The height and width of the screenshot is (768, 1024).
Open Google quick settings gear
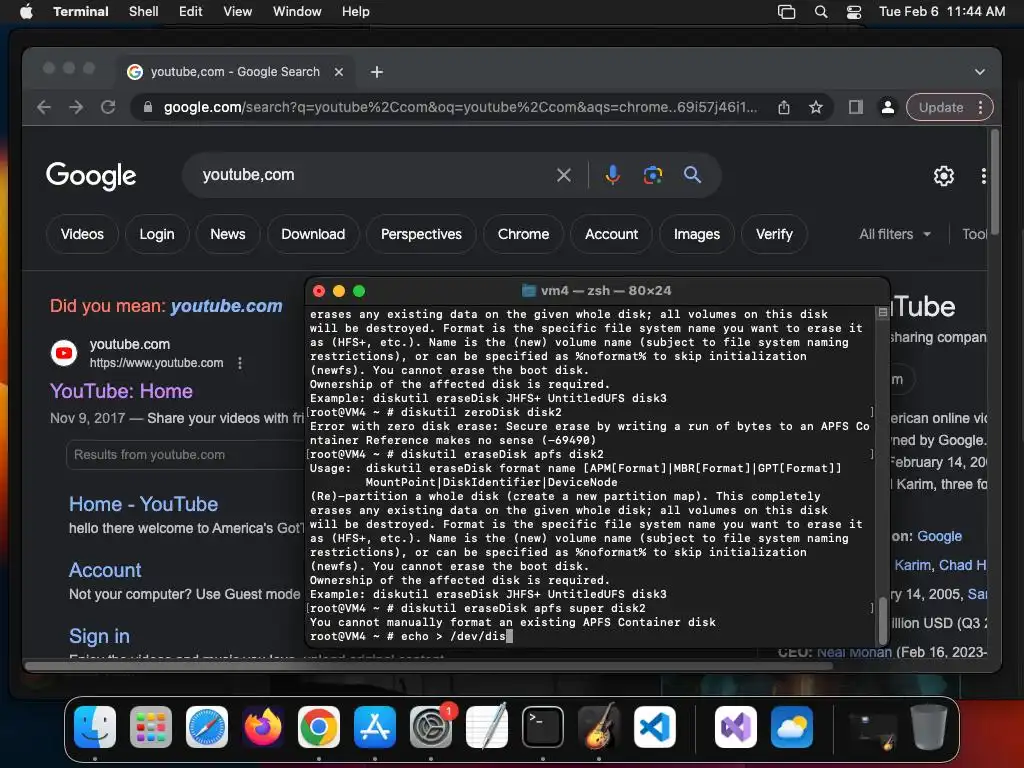(x=943, y=176)
